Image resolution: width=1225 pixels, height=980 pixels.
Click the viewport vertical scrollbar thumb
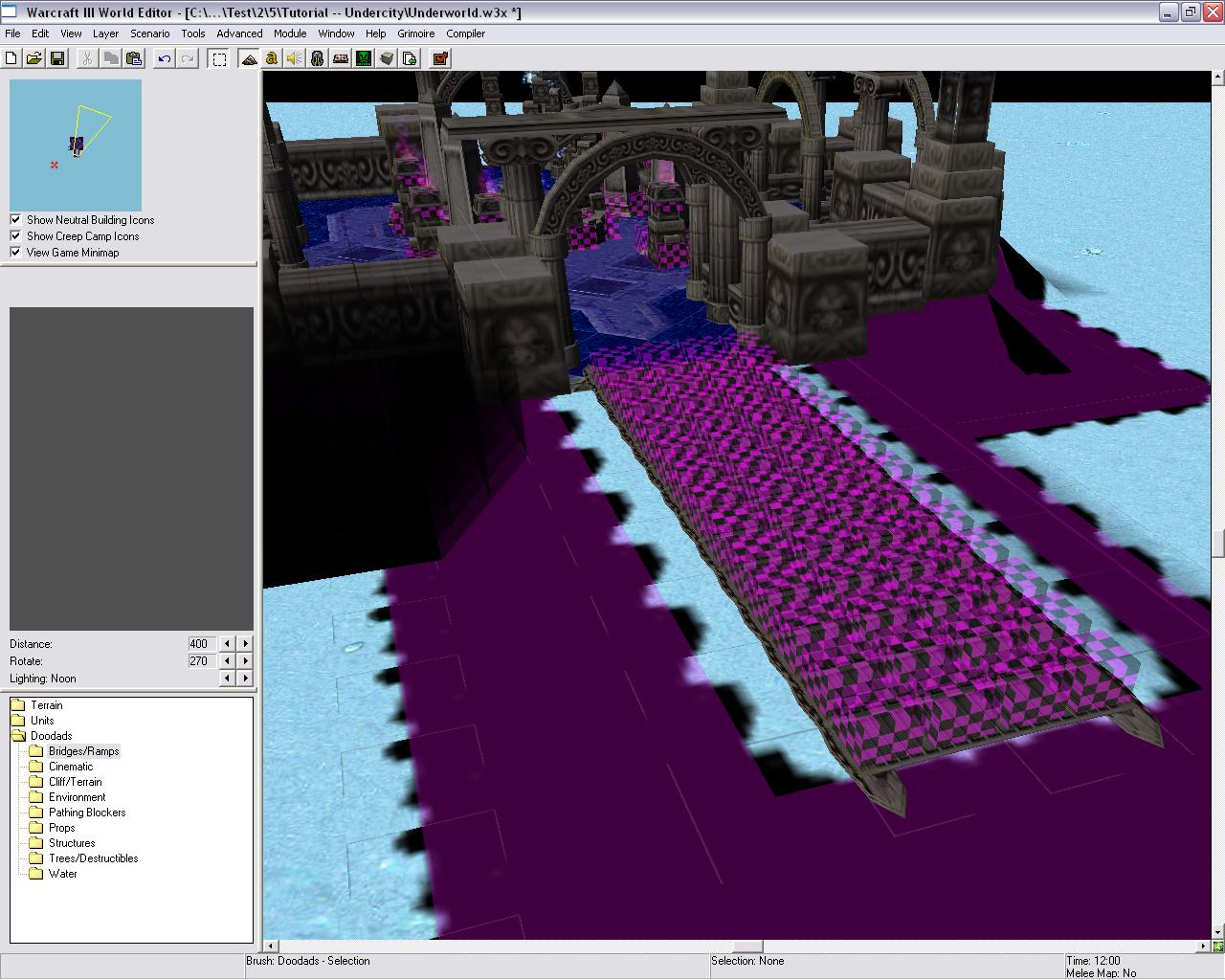click(1218, 545)
